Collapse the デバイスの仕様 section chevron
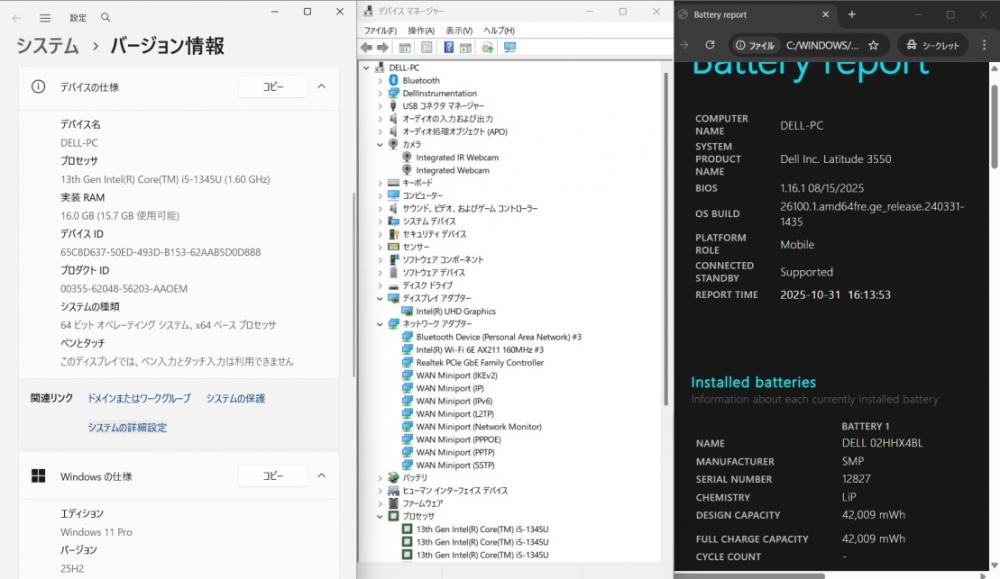Screen dimensions: 1000x579 [321, 87]
